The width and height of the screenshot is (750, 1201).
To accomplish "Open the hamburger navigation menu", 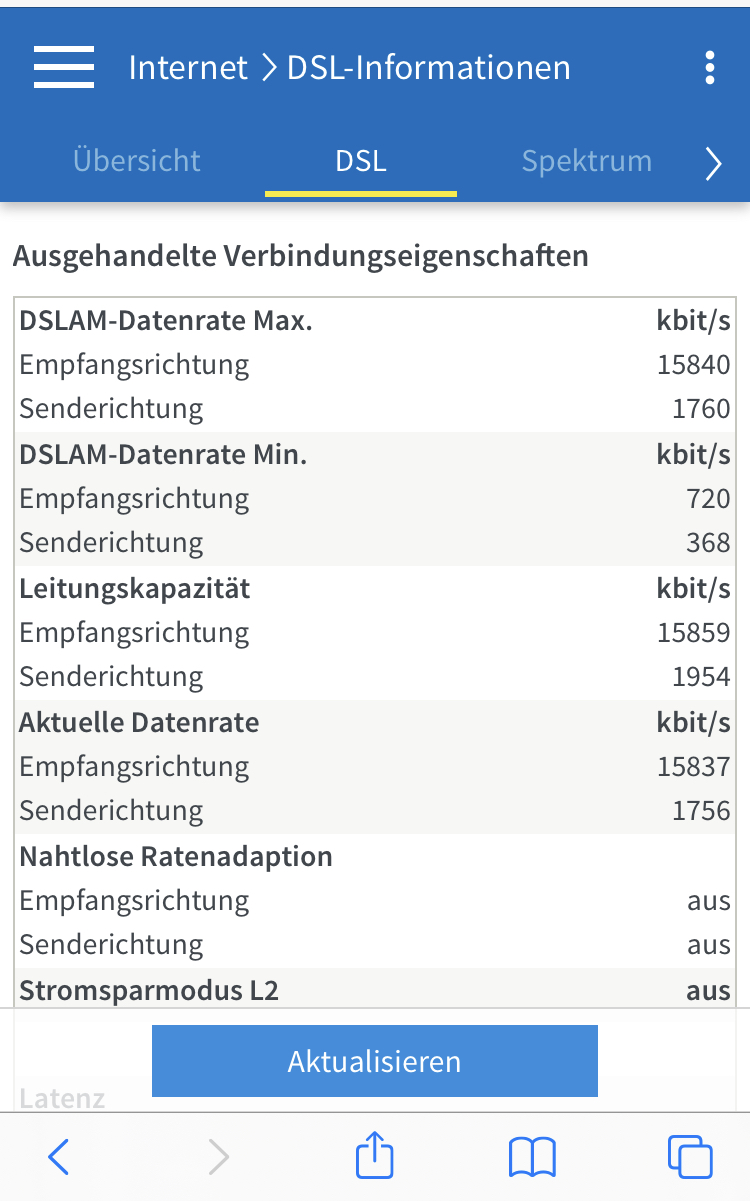I will point(64,67).
